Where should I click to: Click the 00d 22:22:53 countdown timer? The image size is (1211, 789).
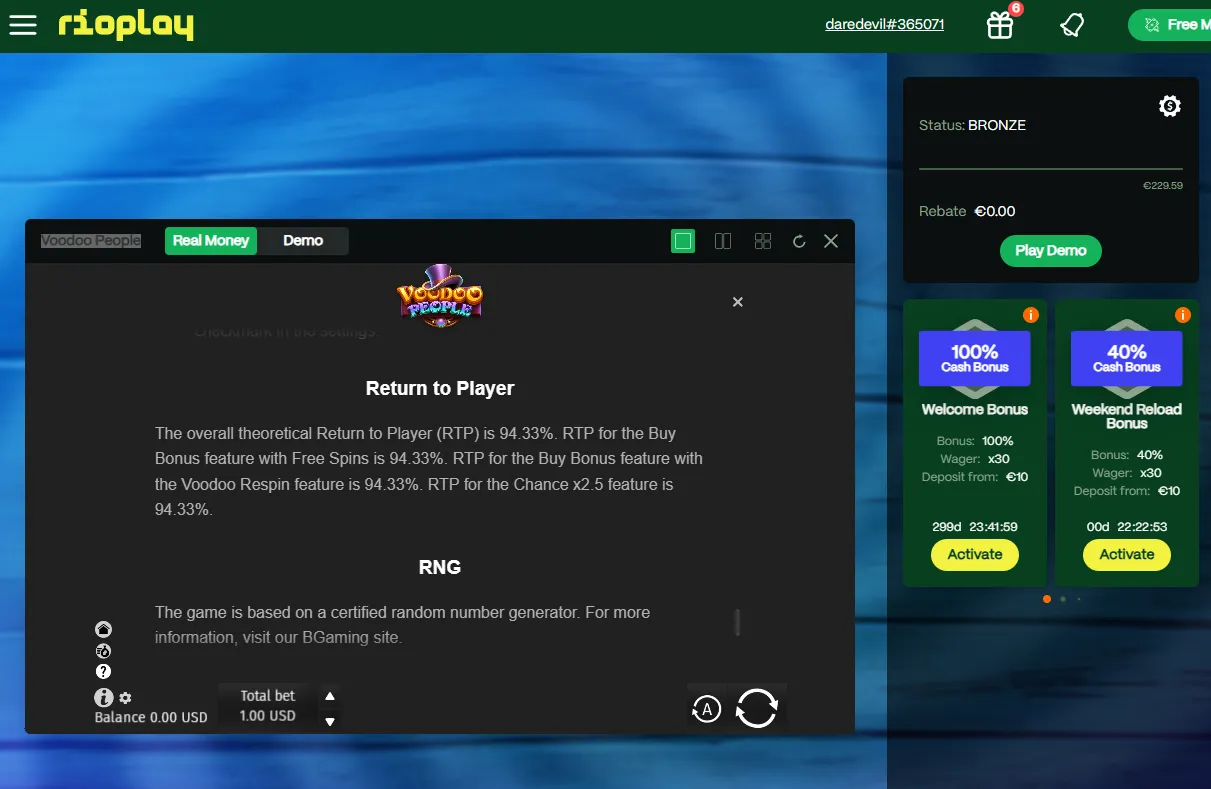[1127, 527]
